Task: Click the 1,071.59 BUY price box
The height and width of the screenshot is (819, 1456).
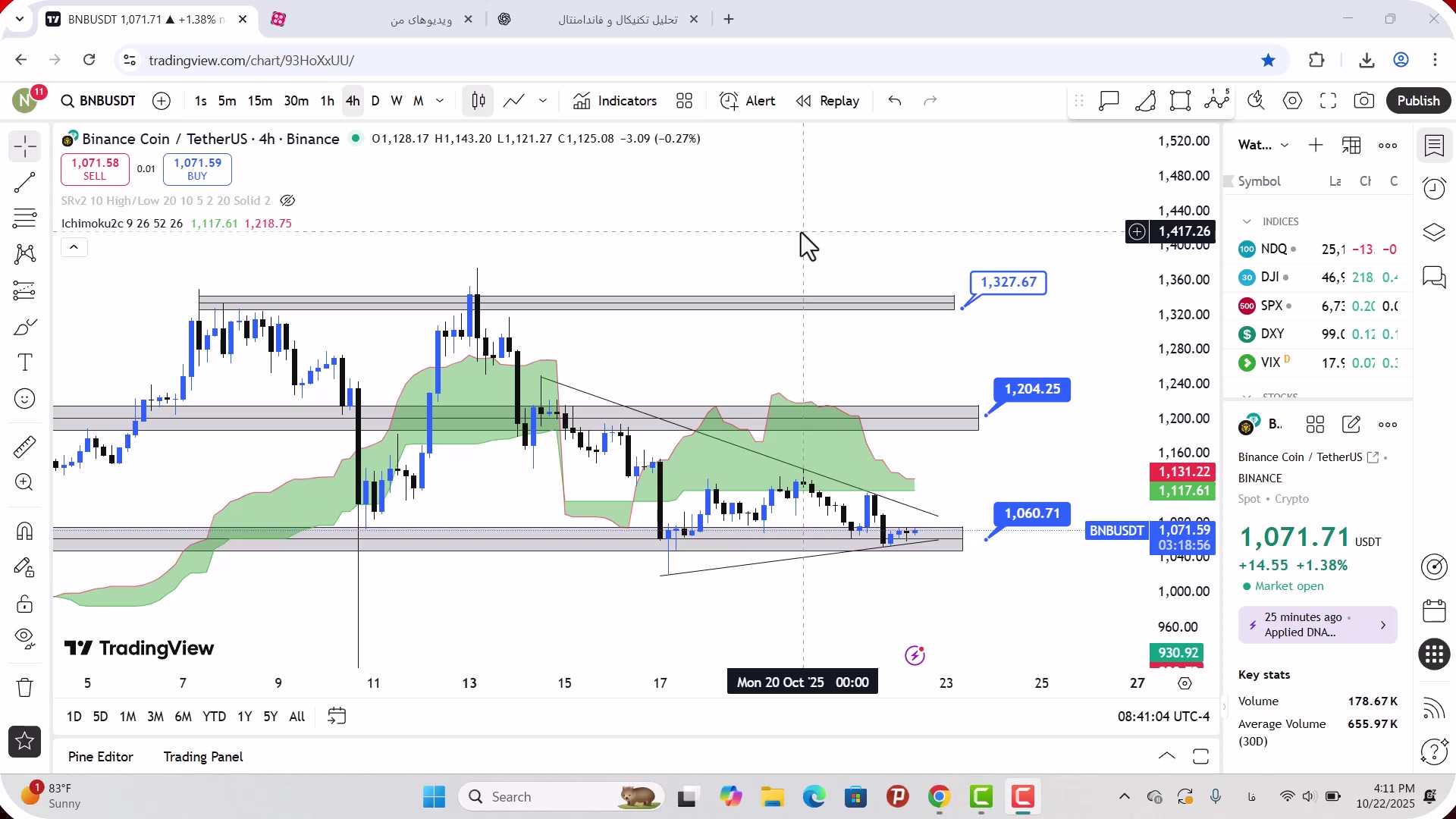Action: point(197,169)
